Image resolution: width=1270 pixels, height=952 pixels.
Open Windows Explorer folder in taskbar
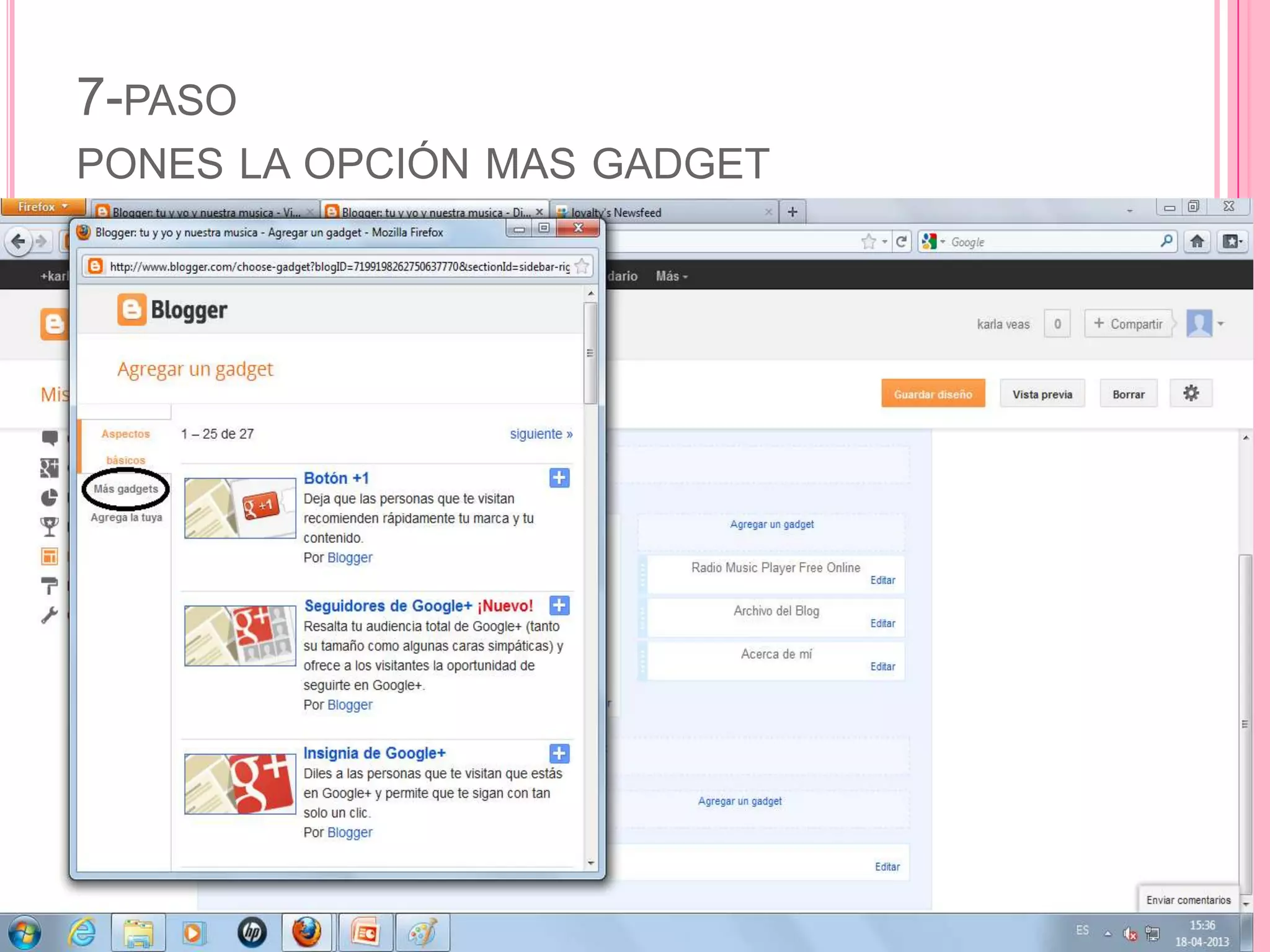pos(138,932)
